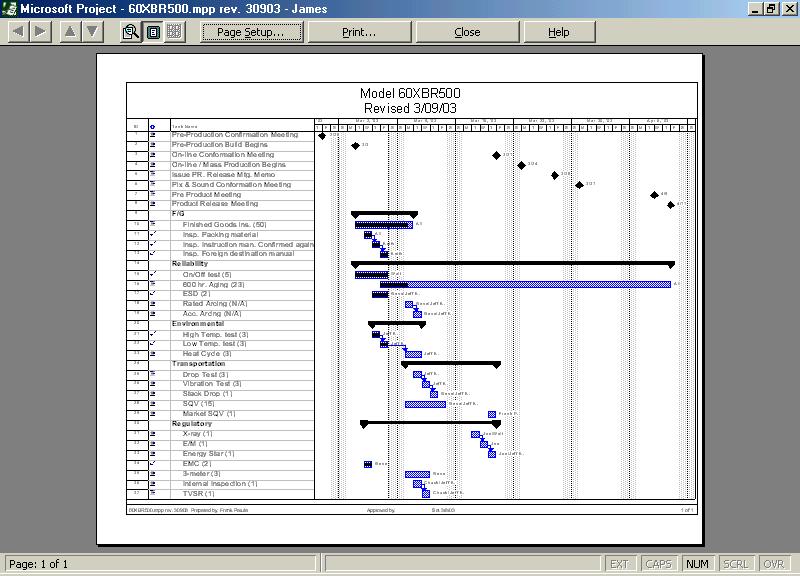This screenshot has height=576, width=800.
Task: Click On-line / Mass Production Begins task
Action: 229,164
